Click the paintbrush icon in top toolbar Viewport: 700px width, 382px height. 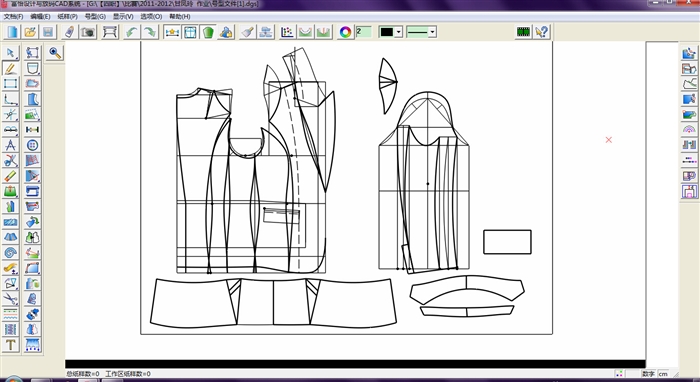(x=247, y=32)
